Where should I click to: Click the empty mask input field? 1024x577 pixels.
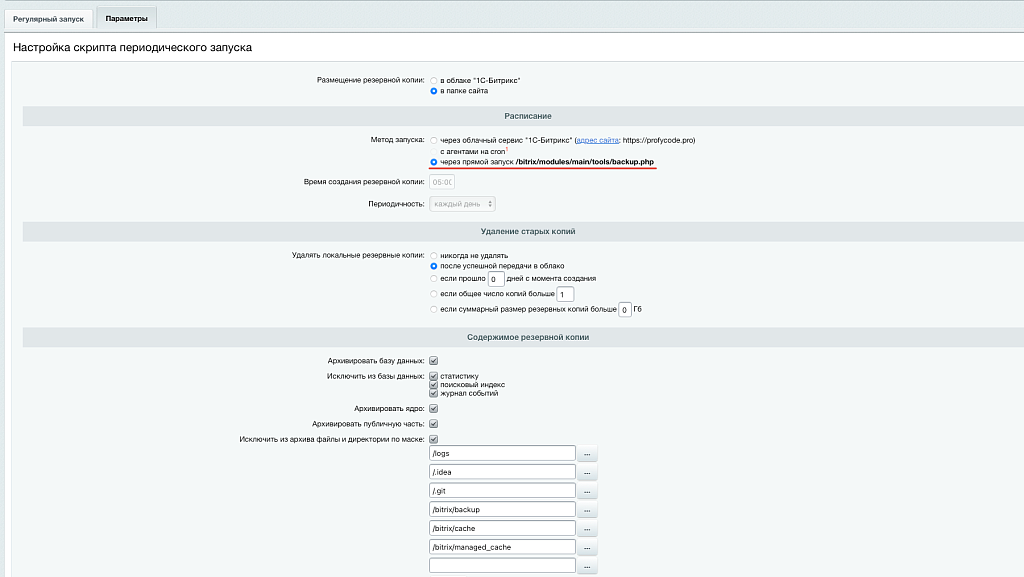[x=501, y=564]
